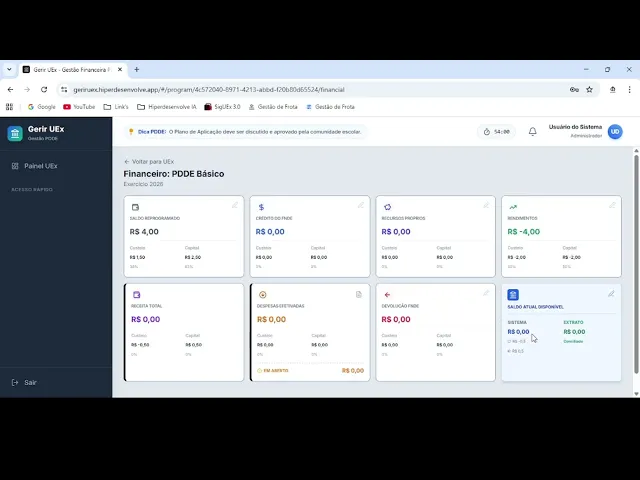The width and height of the screenshot is (640, 480).
Task: Click the wallet icon on Saldo Reprogramado
Action: tap(136, 207)
